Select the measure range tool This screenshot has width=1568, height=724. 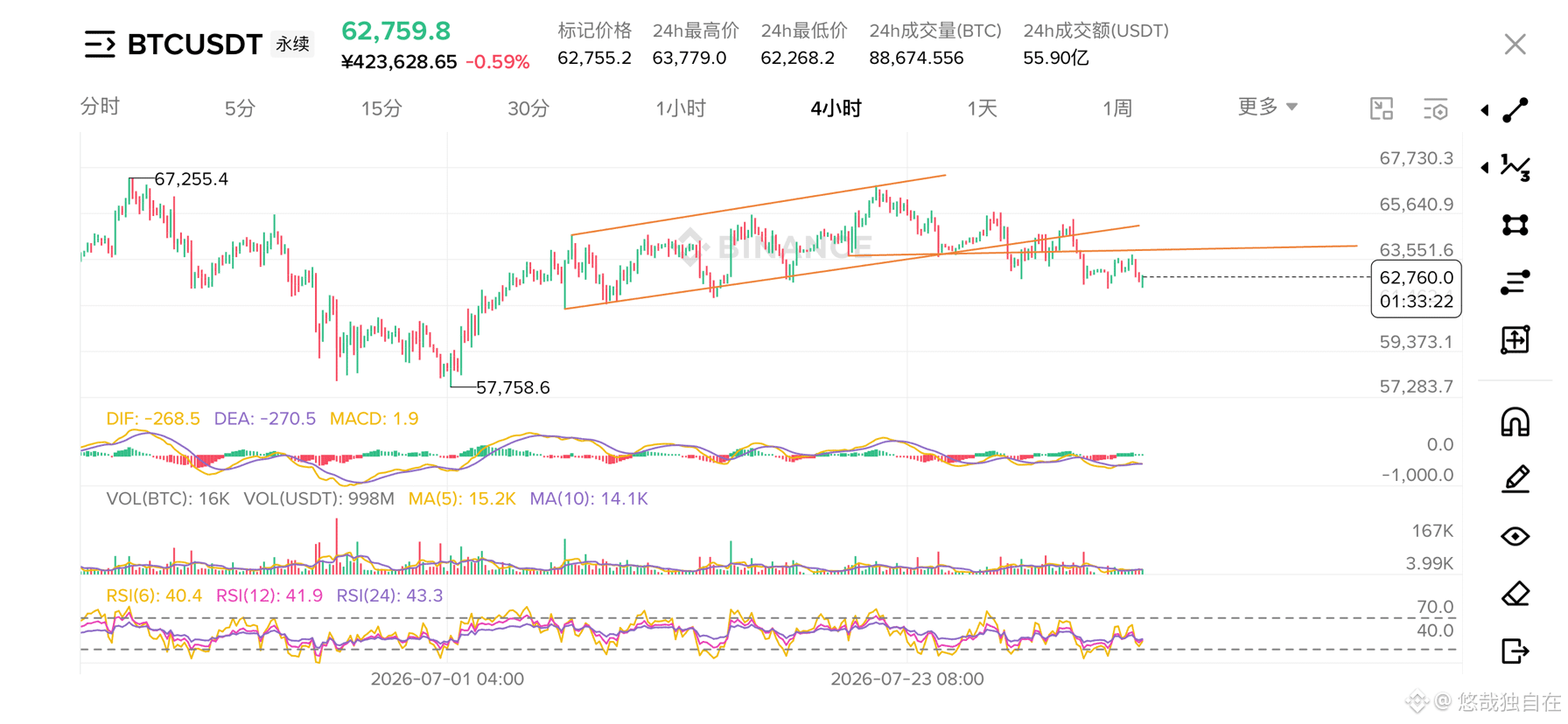[x=1515, y=339]
